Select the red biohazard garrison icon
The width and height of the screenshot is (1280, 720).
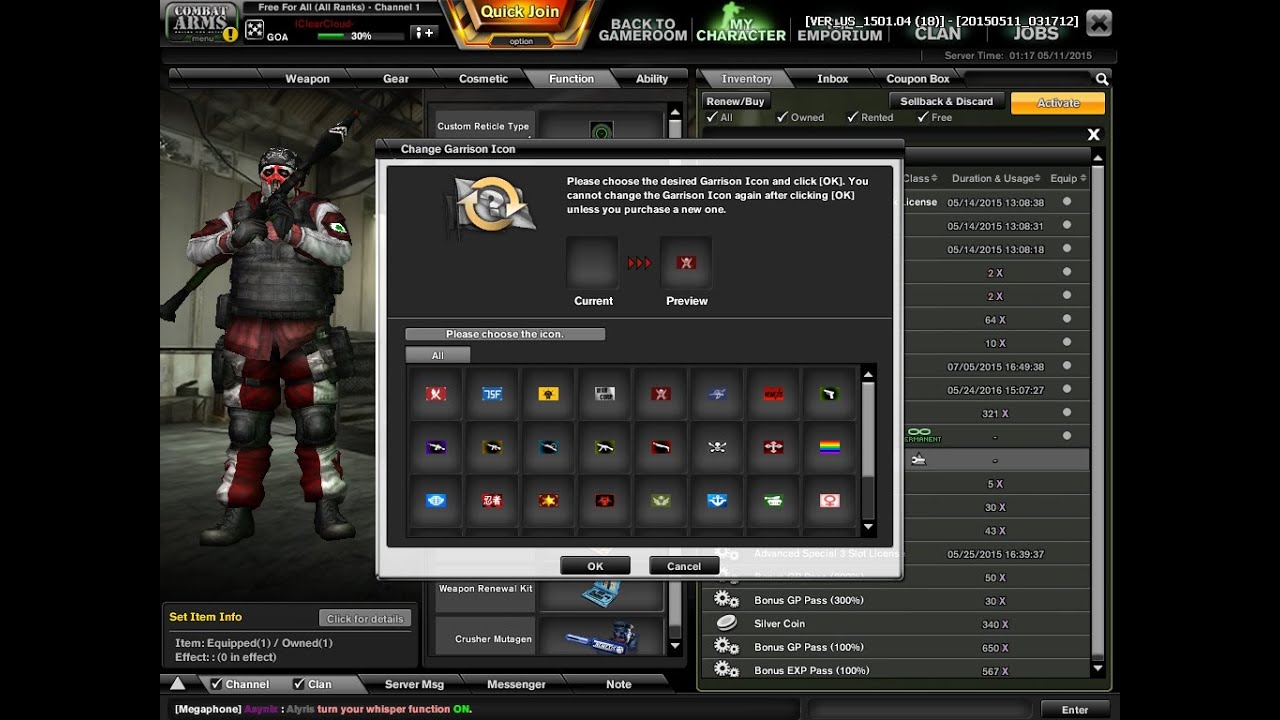604,501
